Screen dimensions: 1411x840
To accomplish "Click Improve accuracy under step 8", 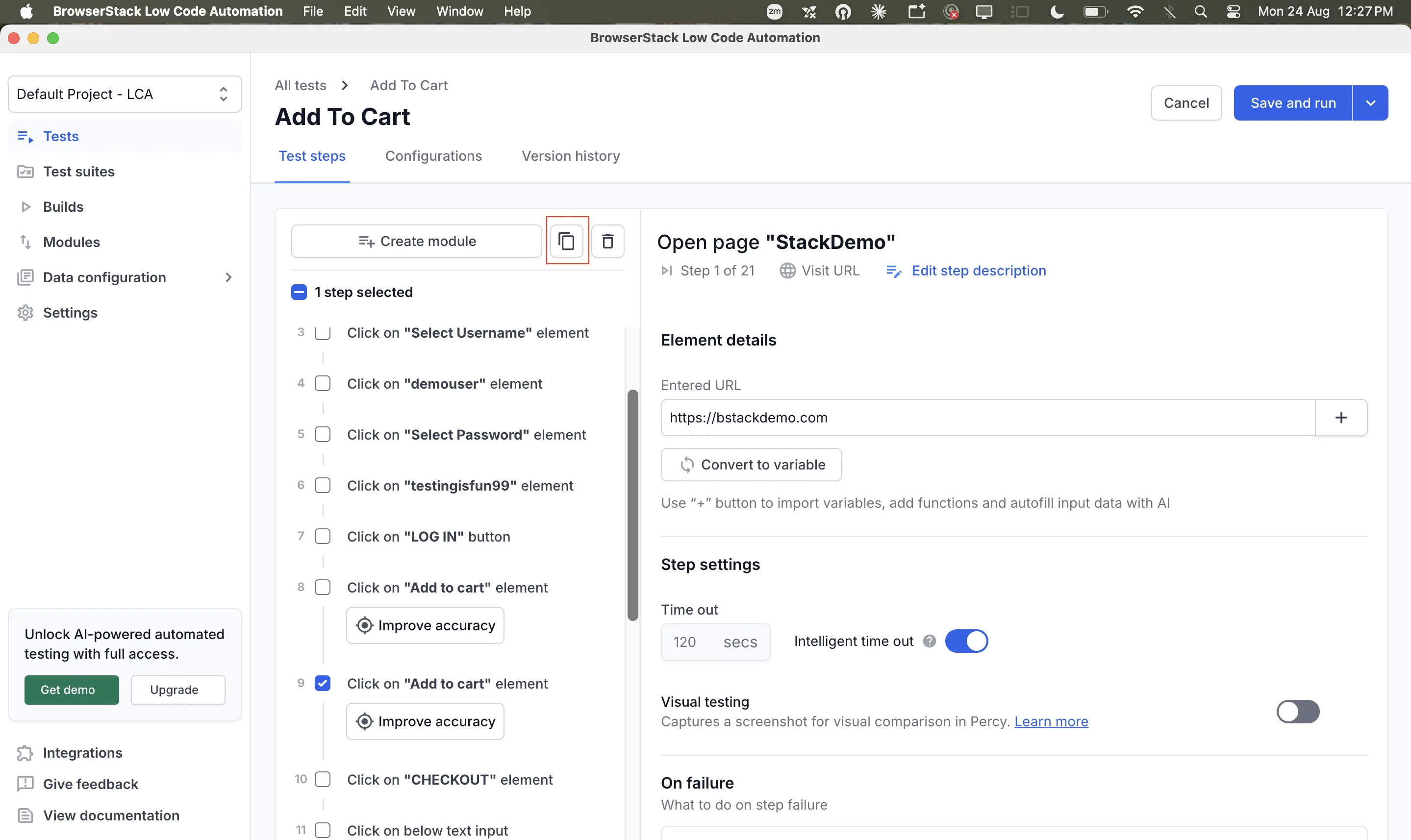I will point(425,625).
